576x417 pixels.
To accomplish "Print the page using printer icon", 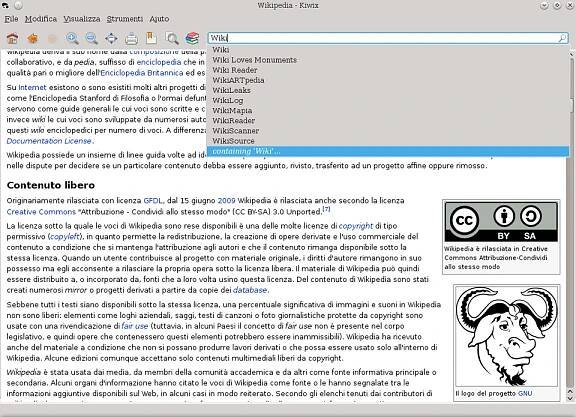I will [x=132, y=38].
